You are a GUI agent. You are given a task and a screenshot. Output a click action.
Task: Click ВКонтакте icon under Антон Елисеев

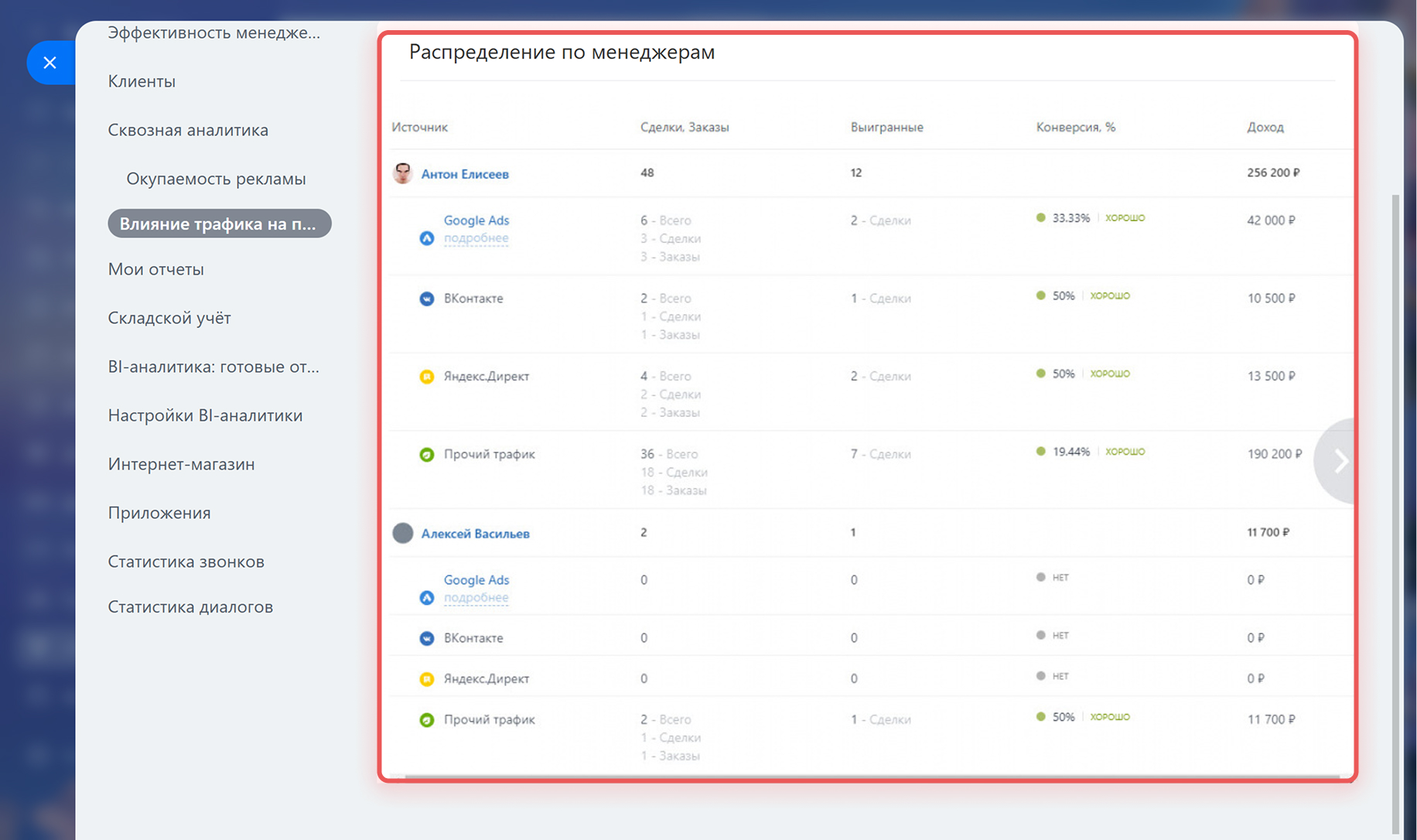(426, 299)
